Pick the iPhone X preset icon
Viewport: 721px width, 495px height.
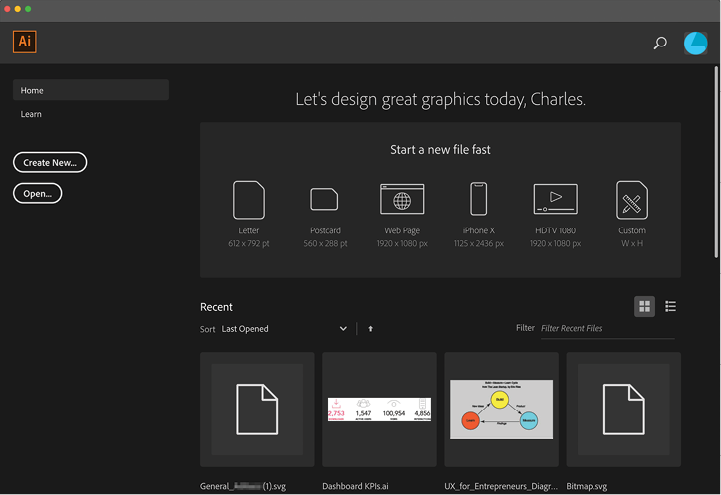click(479, 200)
